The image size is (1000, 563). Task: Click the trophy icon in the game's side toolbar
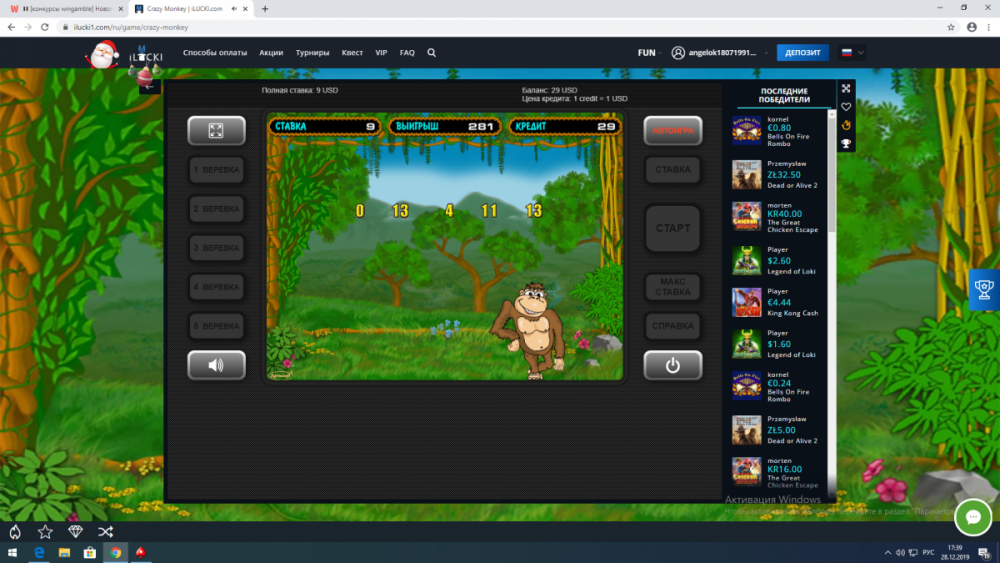coord(846,143)
